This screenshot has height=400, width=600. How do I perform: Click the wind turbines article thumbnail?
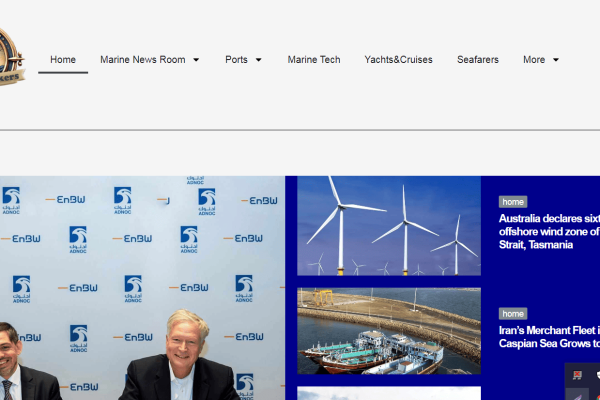pos(389,226)
